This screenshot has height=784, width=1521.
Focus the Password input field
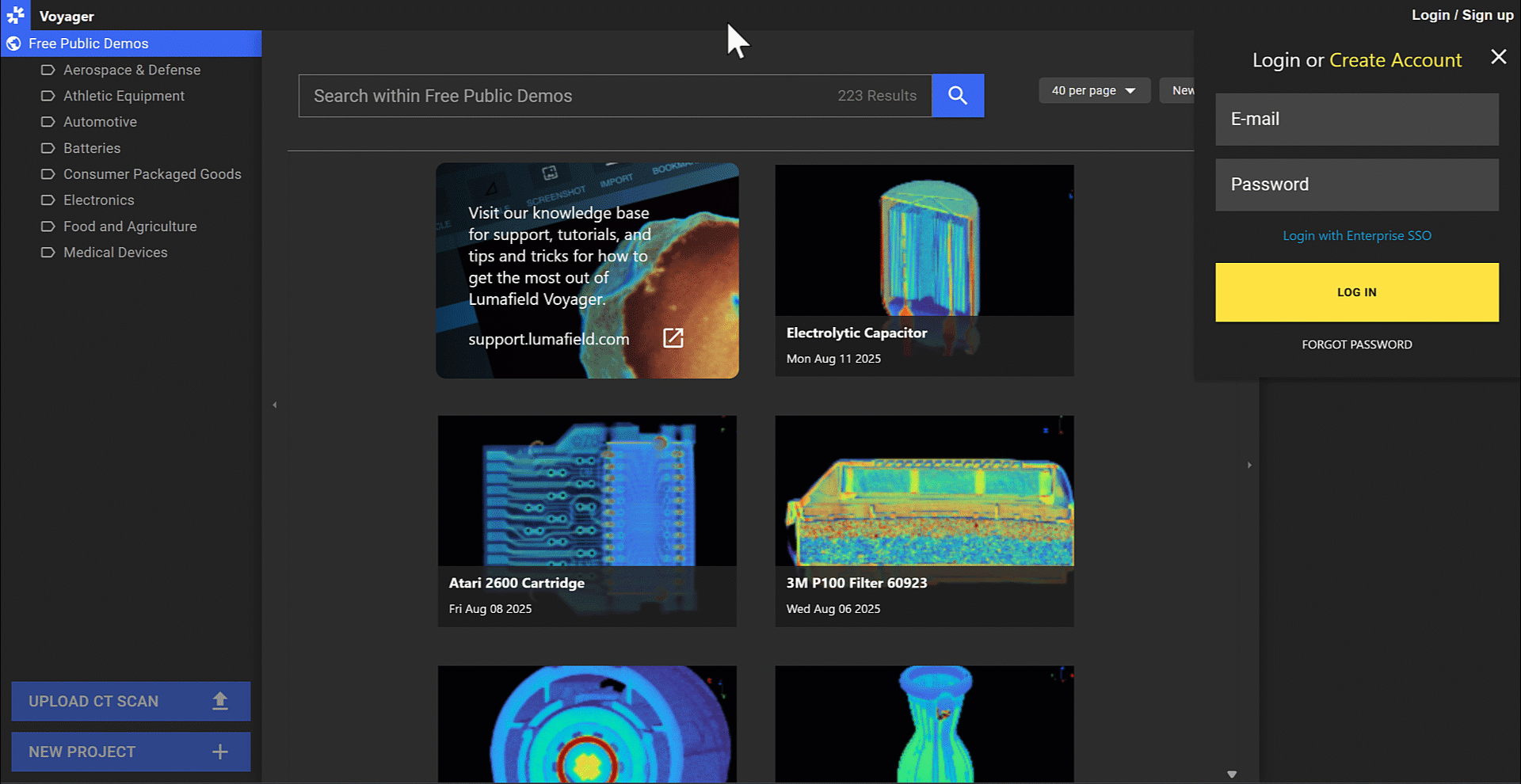pos(1356,185)
